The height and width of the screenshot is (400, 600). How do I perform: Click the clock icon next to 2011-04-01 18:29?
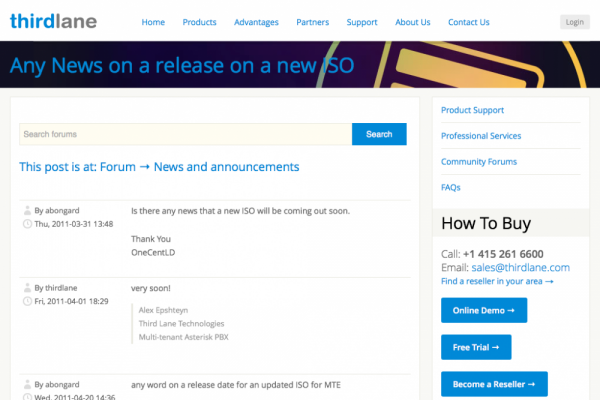pyautogui.click(x=27, y=300)
